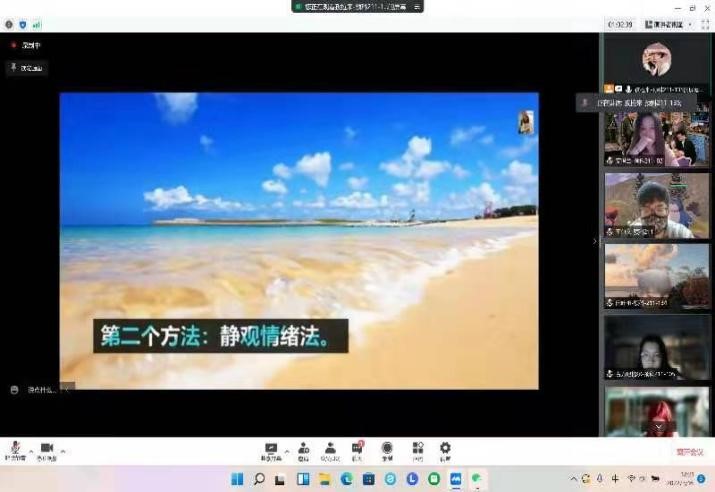Open the notification center badge
This screenshot has width=715, height=492.
[701, 479]
